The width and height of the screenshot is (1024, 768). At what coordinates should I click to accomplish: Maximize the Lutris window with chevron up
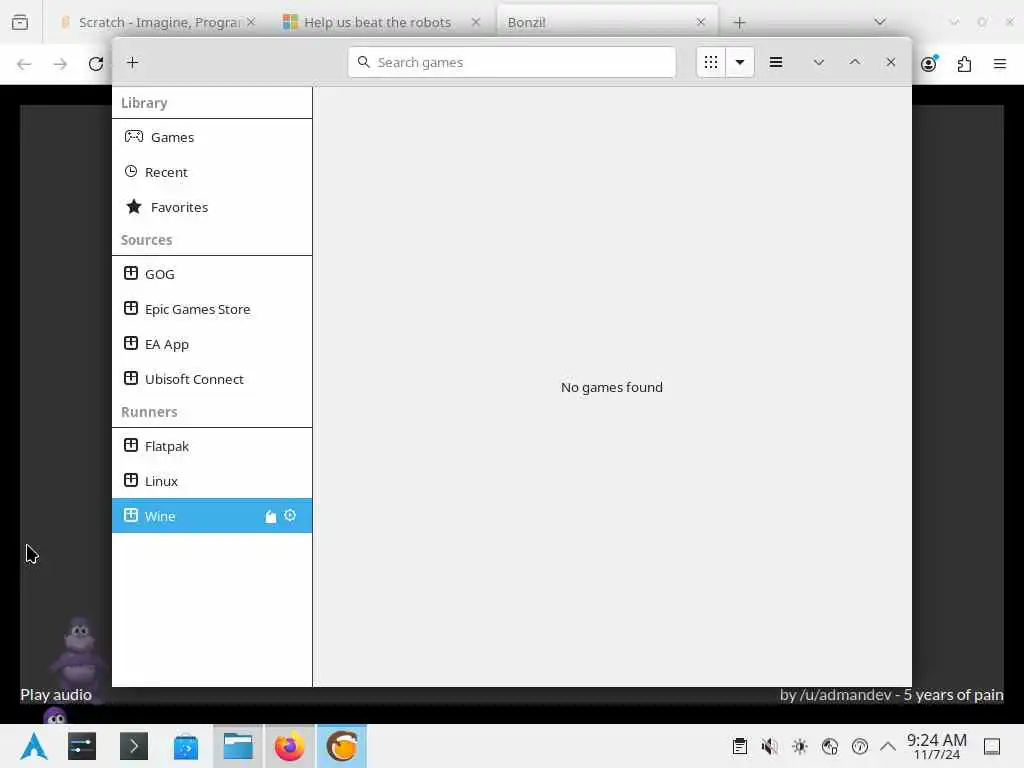(x=854, y=62)
